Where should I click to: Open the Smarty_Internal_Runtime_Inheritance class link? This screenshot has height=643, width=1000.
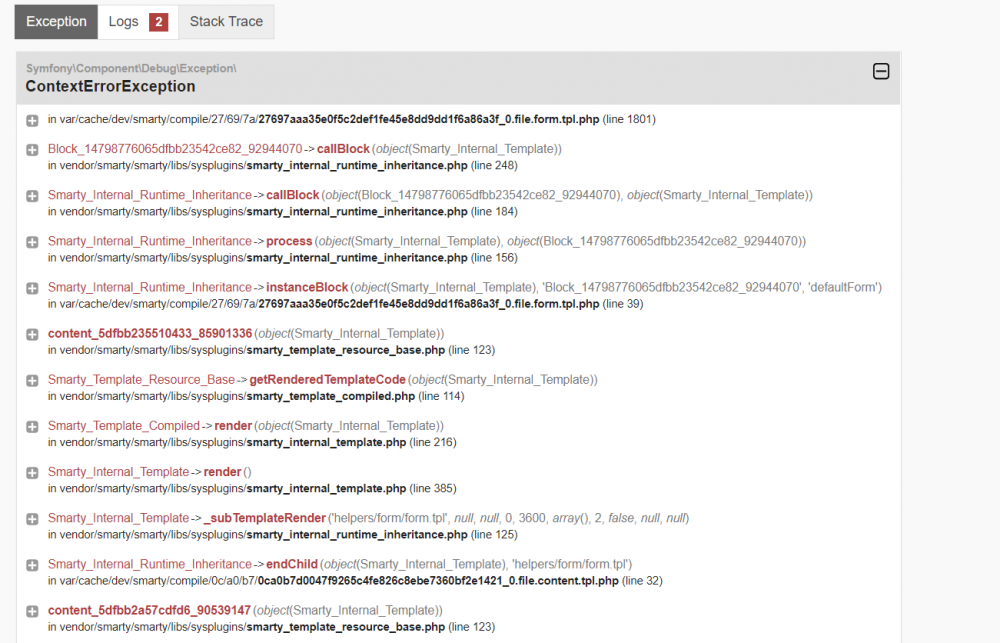(148, 195)
